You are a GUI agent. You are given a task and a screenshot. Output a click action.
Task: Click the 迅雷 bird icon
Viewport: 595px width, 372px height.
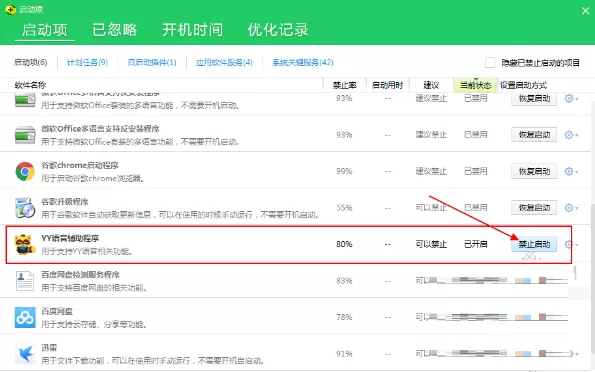[x=25, y=353]
